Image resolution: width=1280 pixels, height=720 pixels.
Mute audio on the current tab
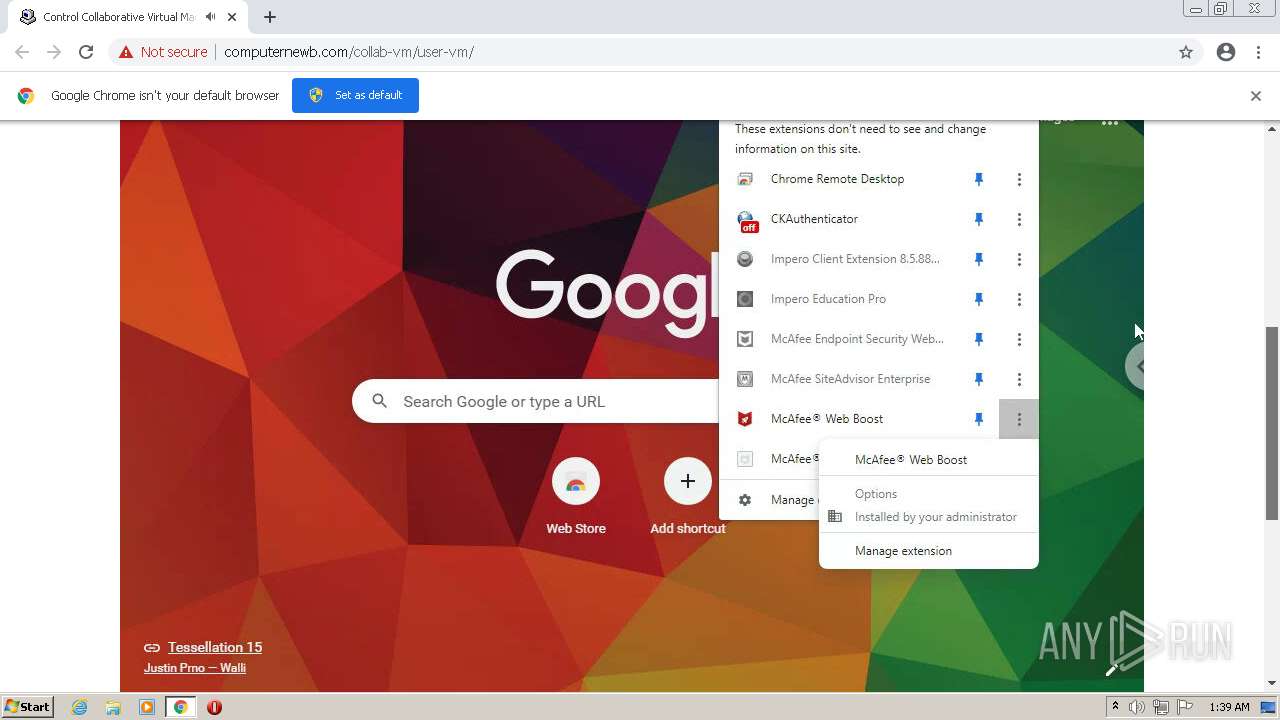point(211,17)
